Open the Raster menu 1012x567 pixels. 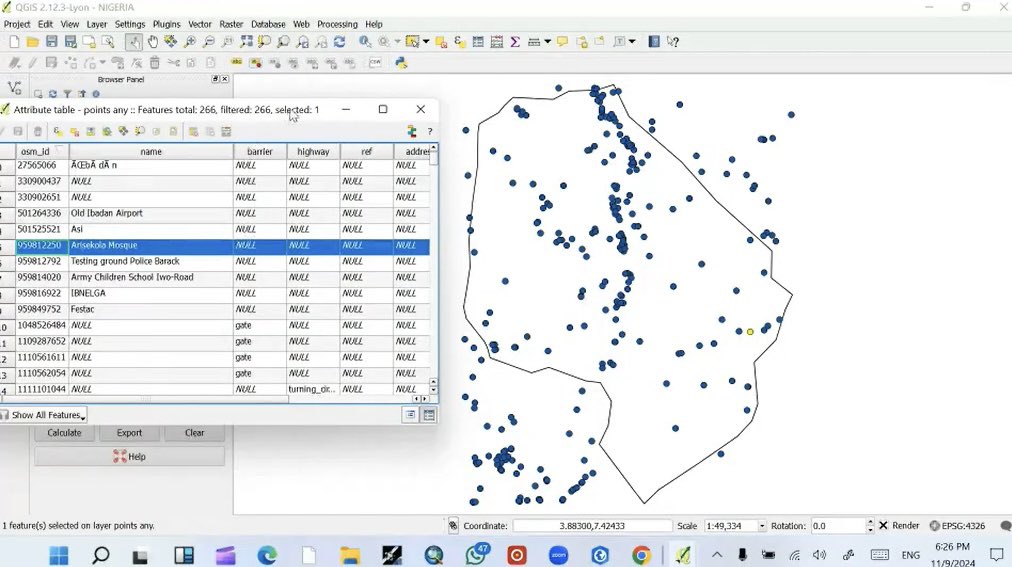coord(231,24)
